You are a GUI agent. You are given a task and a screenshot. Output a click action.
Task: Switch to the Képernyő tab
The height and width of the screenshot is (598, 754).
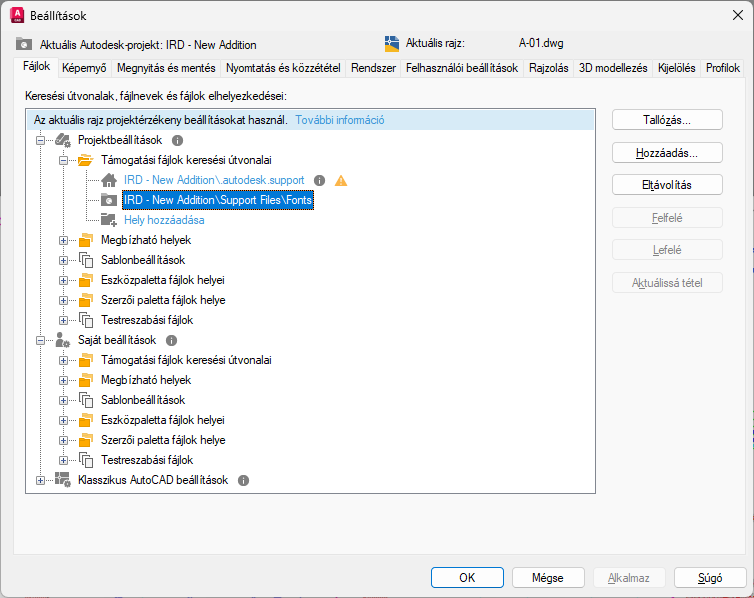(84, 68)
